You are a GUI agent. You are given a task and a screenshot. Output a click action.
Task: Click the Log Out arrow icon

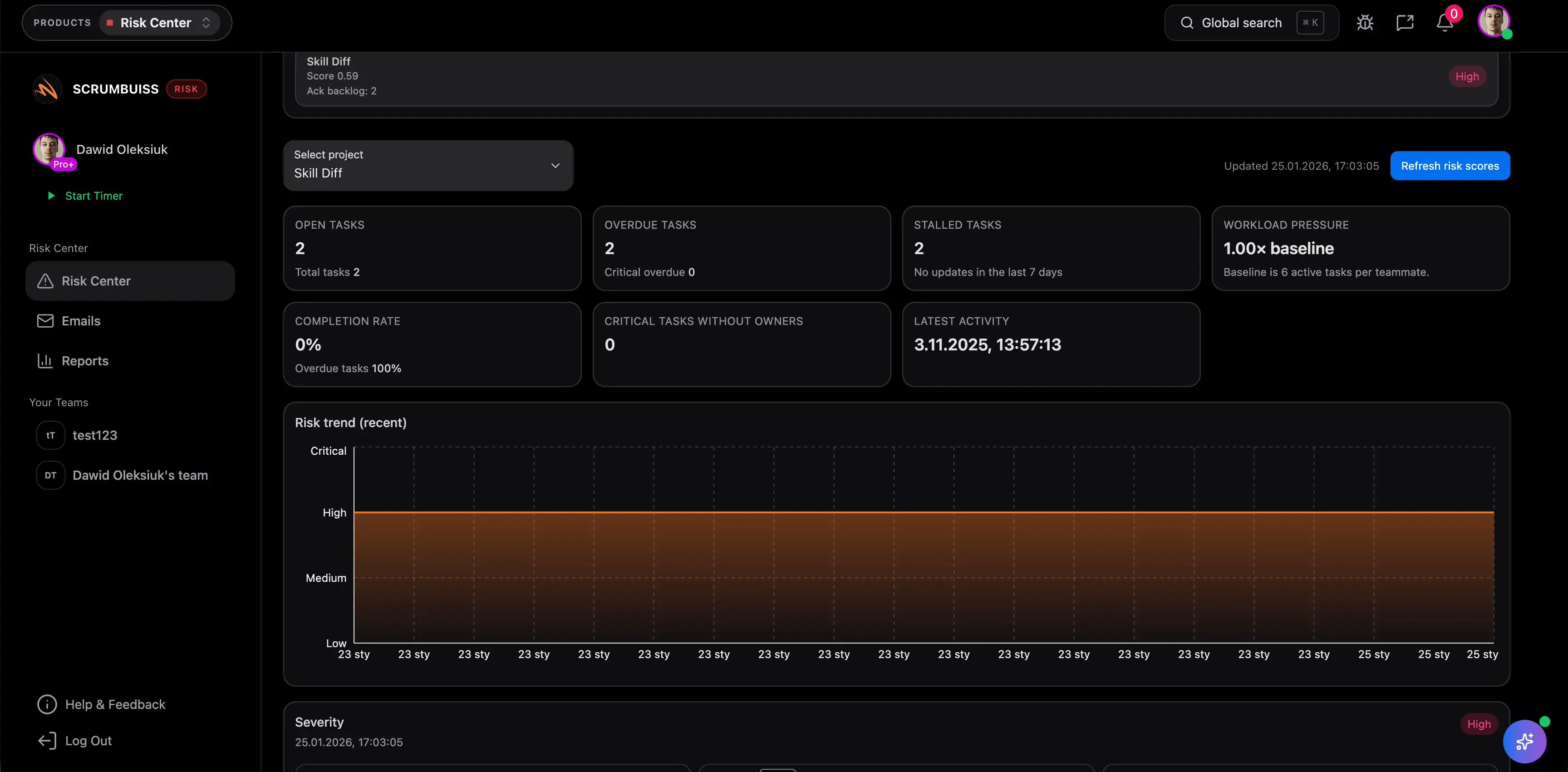47,741
